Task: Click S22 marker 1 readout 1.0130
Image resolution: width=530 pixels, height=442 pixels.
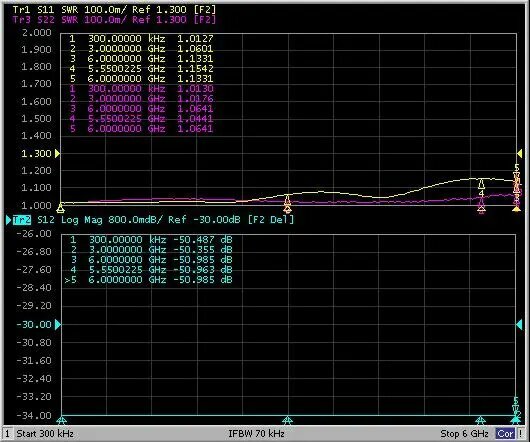Action: (195, 89)
